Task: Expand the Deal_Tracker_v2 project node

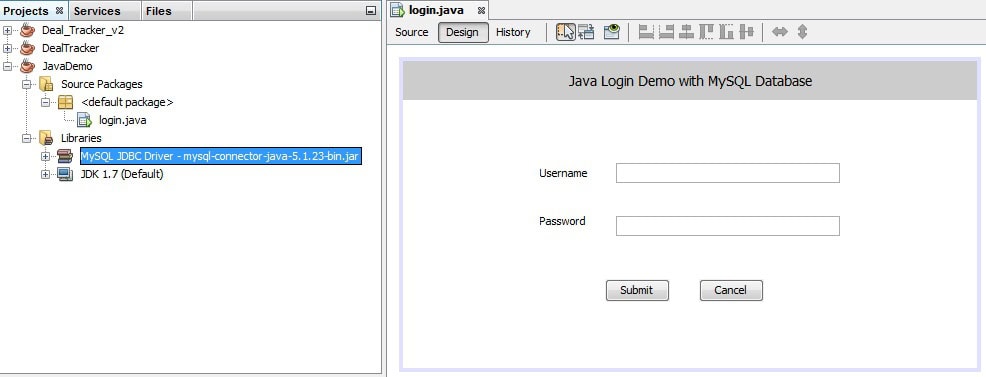Action: pos(8,30)
